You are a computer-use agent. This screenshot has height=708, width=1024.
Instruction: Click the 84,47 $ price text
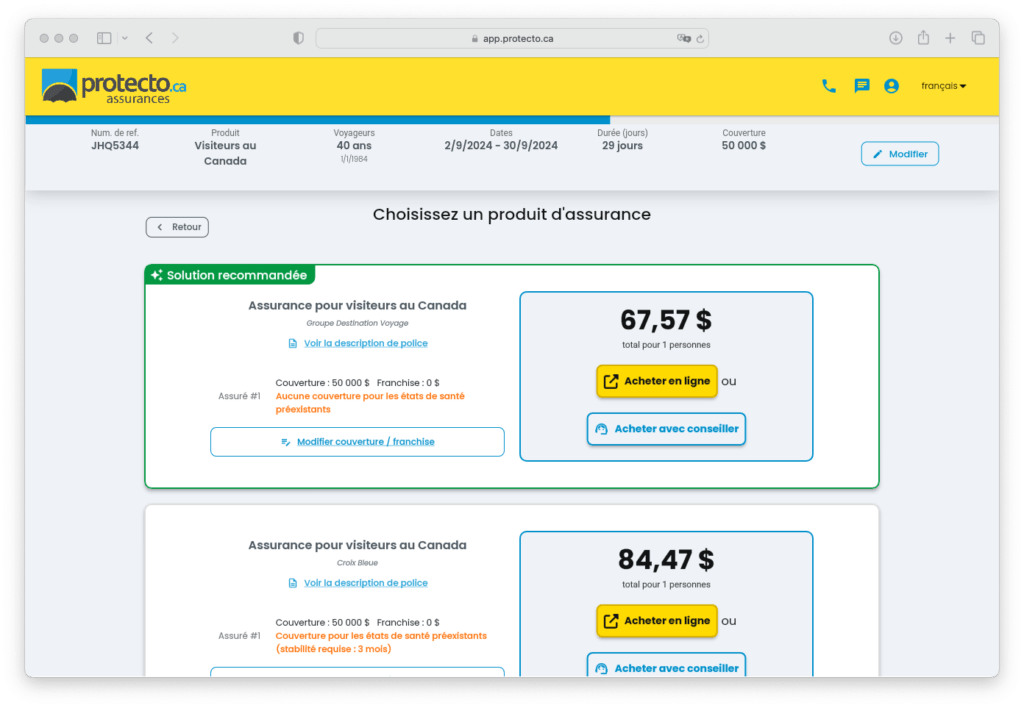click(666, 560)
